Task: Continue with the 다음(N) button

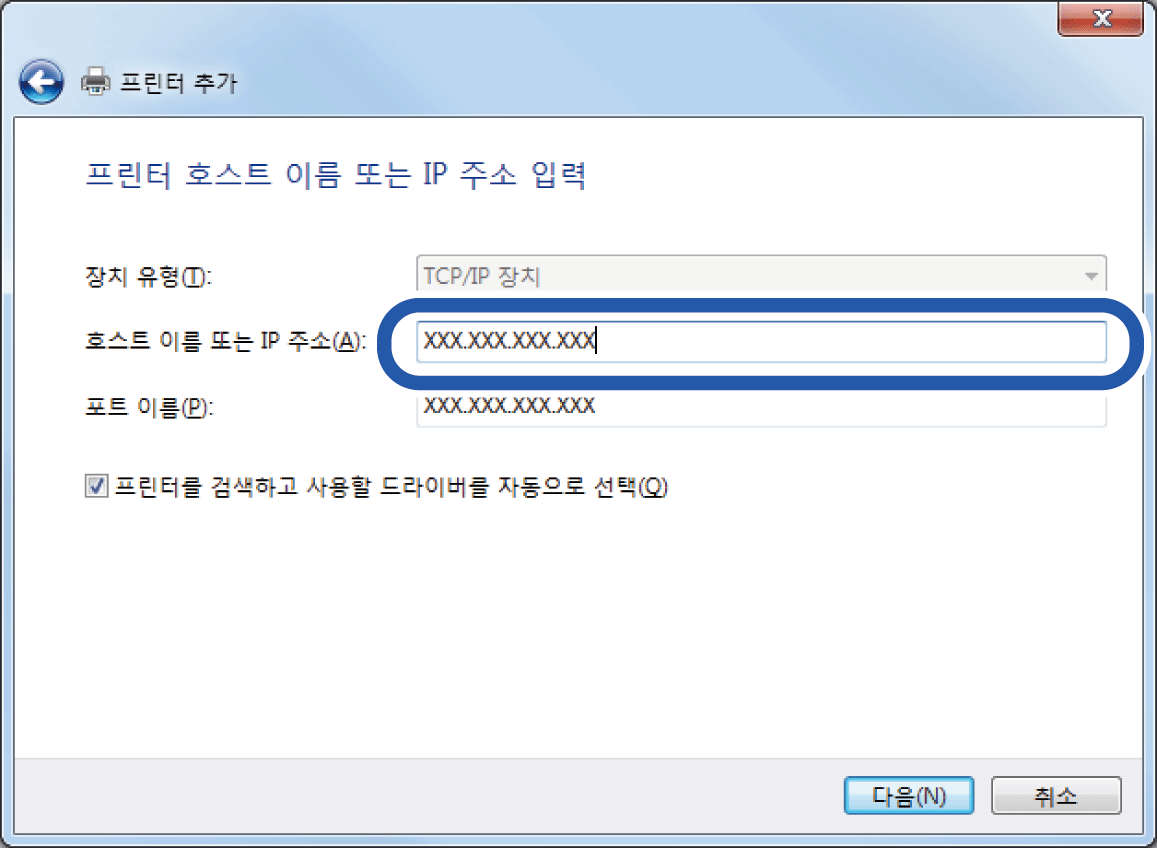Action: (x=908, y=796)
